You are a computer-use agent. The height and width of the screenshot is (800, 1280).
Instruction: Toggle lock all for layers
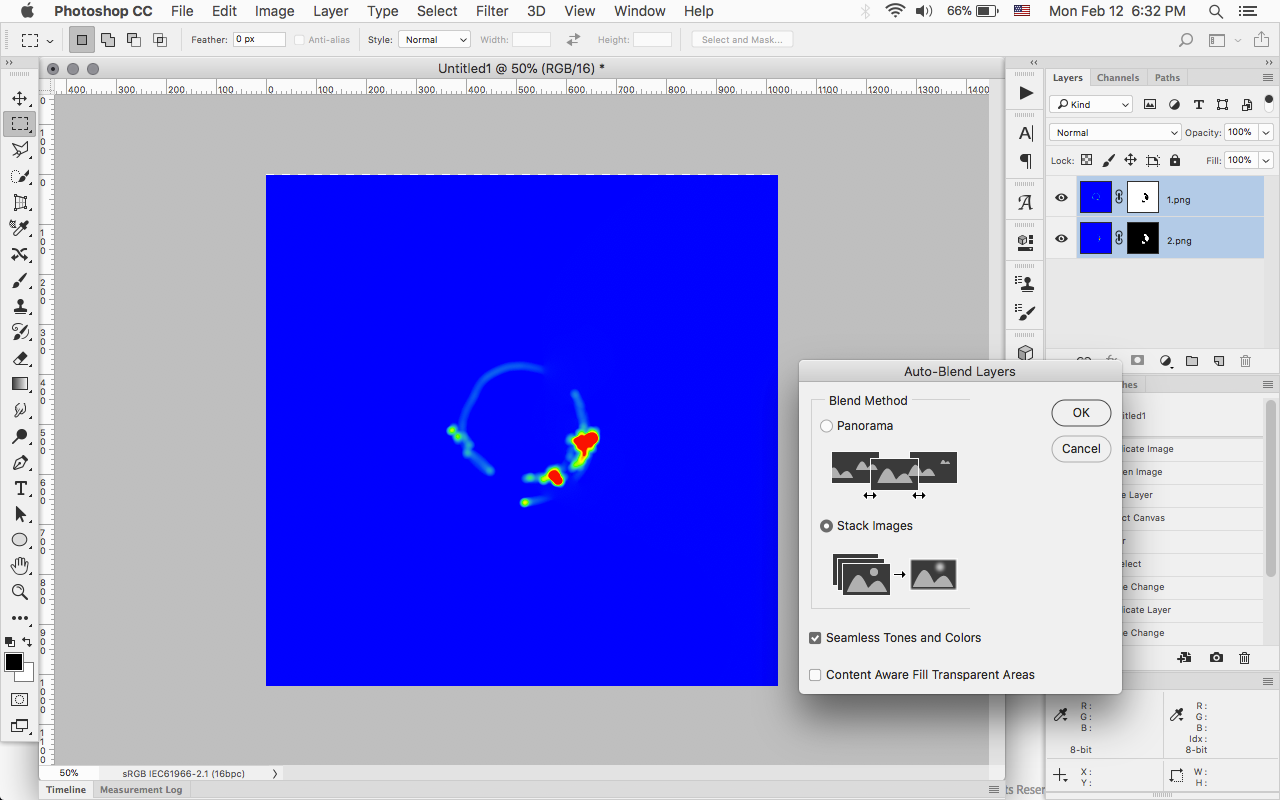pyautogui.click(x=1174, y=160)
